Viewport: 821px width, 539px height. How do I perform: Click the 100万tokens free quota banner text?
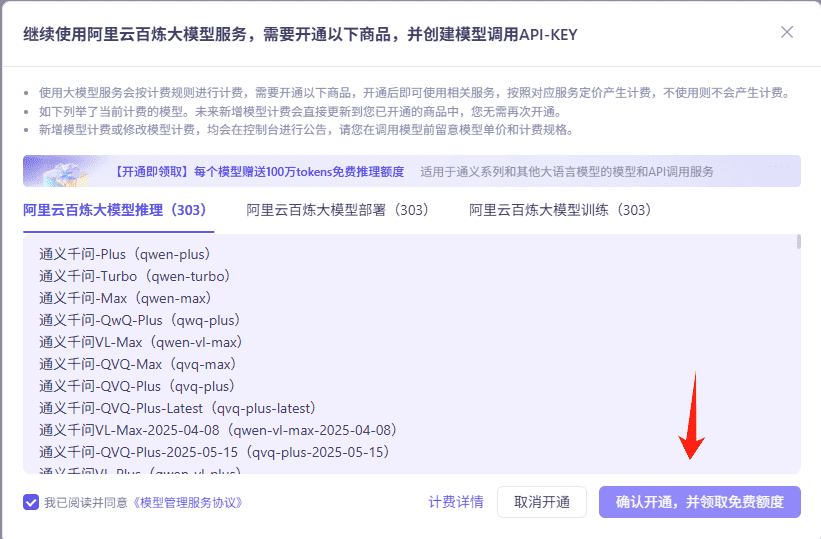pos(259,172)
